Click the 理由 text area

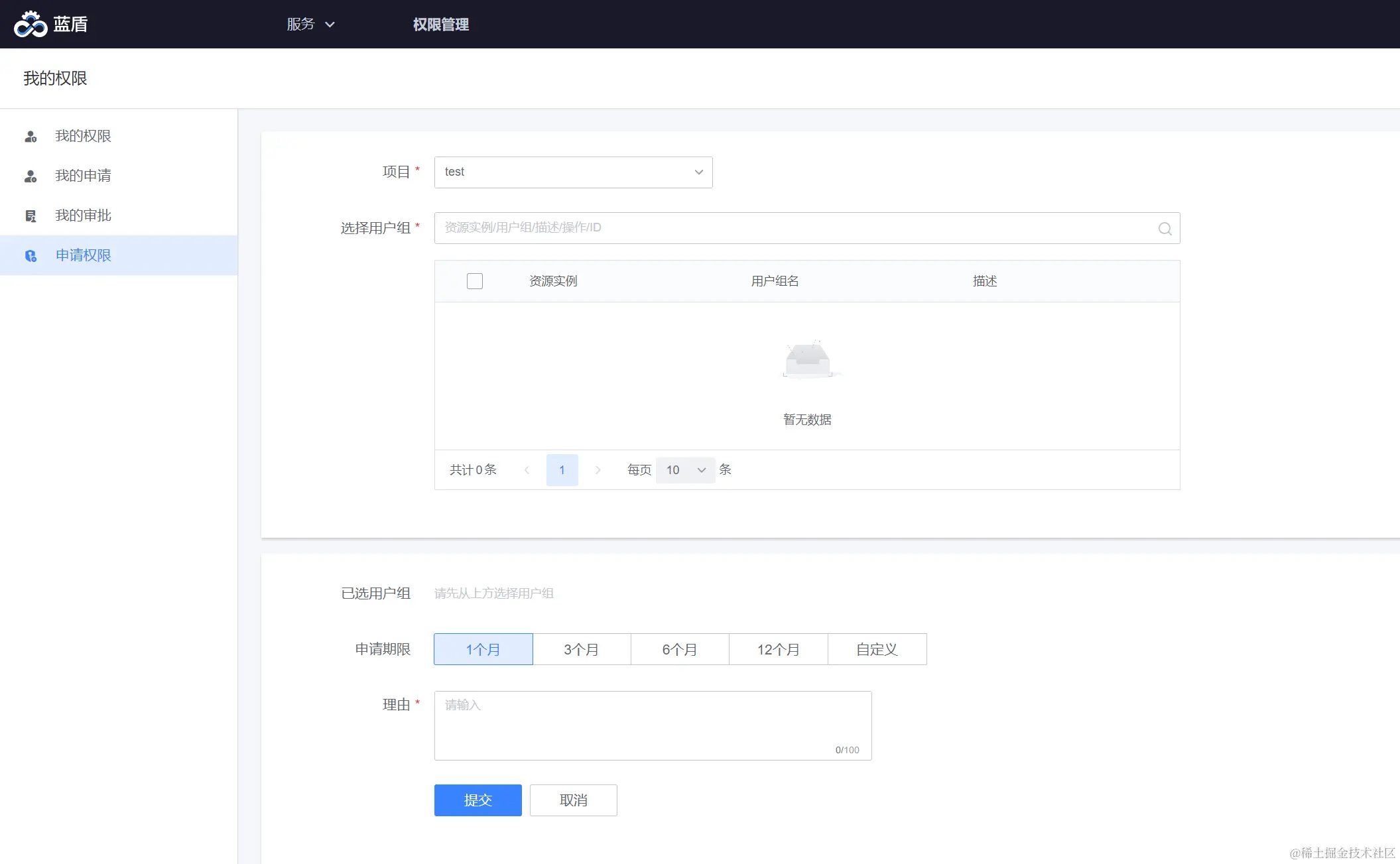pos(653,725)
